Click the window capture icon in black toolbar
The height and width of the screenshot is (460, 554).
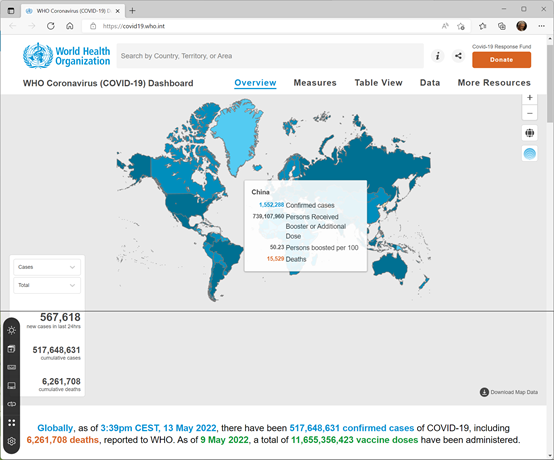pyautogui.click(x=12, y=349)
